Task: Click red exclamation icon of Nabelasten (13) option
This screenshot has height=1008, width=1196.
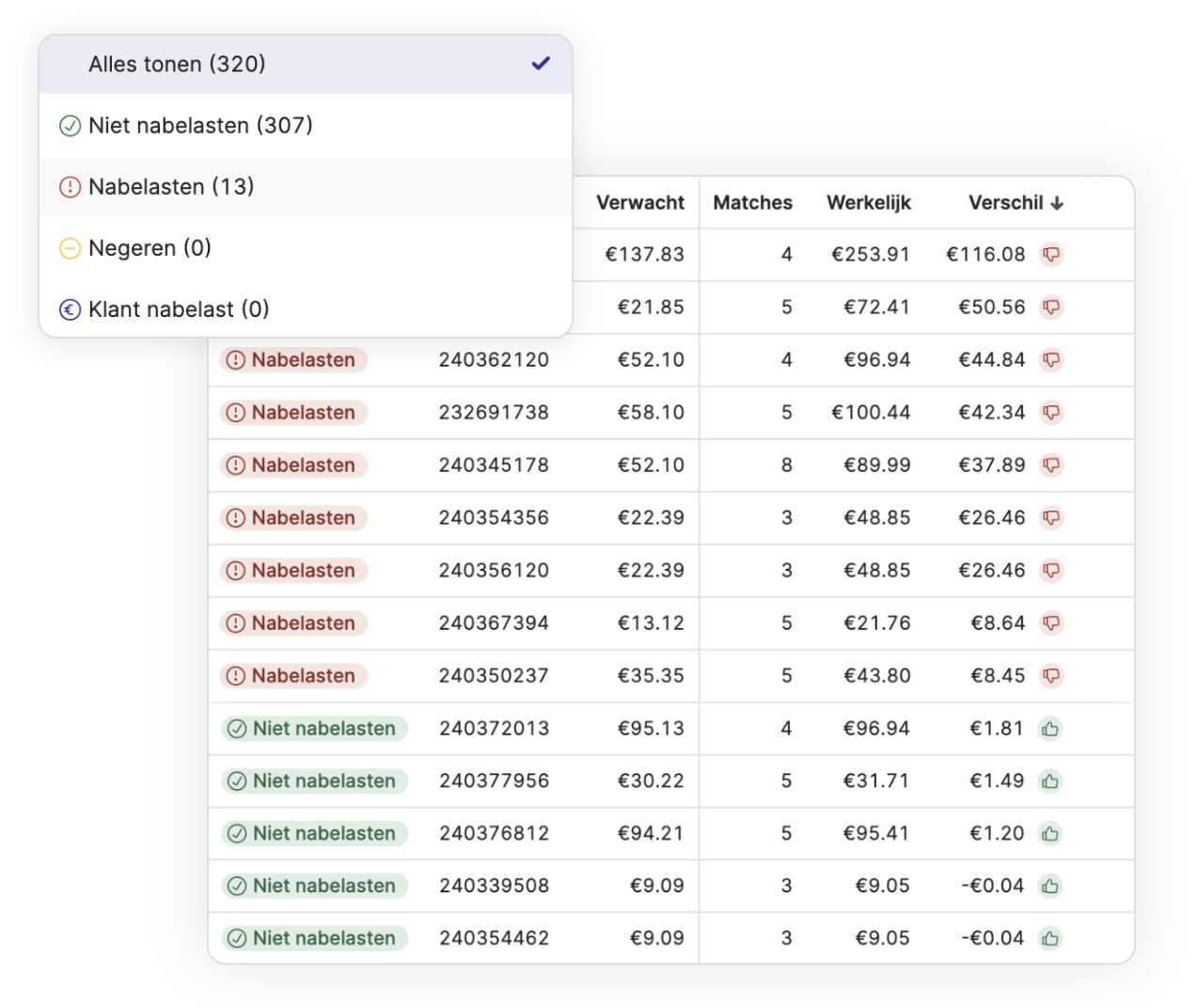Action: pyautogui.click(x=71, y=187)
